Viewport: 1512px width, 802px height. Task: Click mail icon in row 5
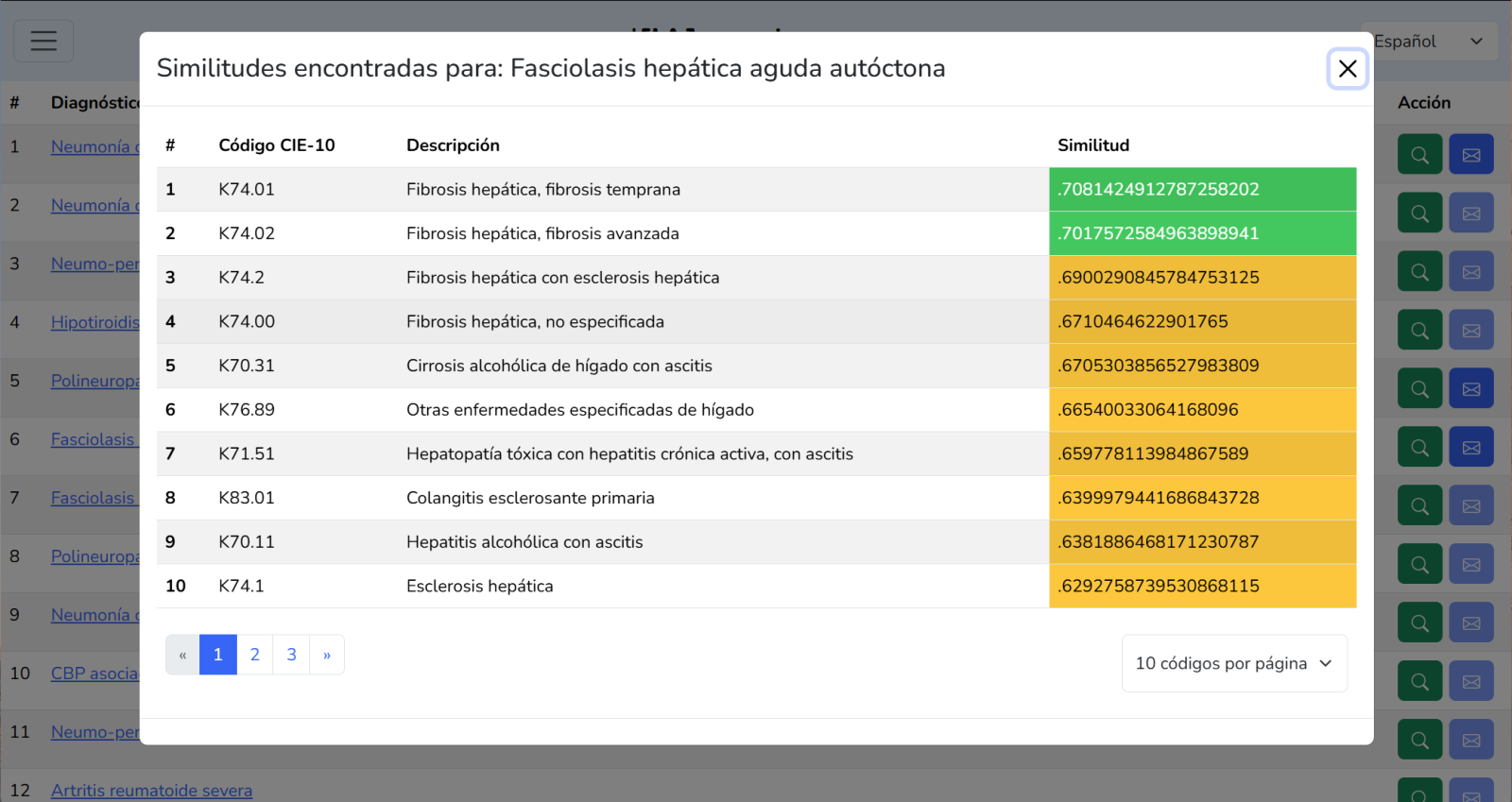pyautogui.click(x=1471, y=389)
